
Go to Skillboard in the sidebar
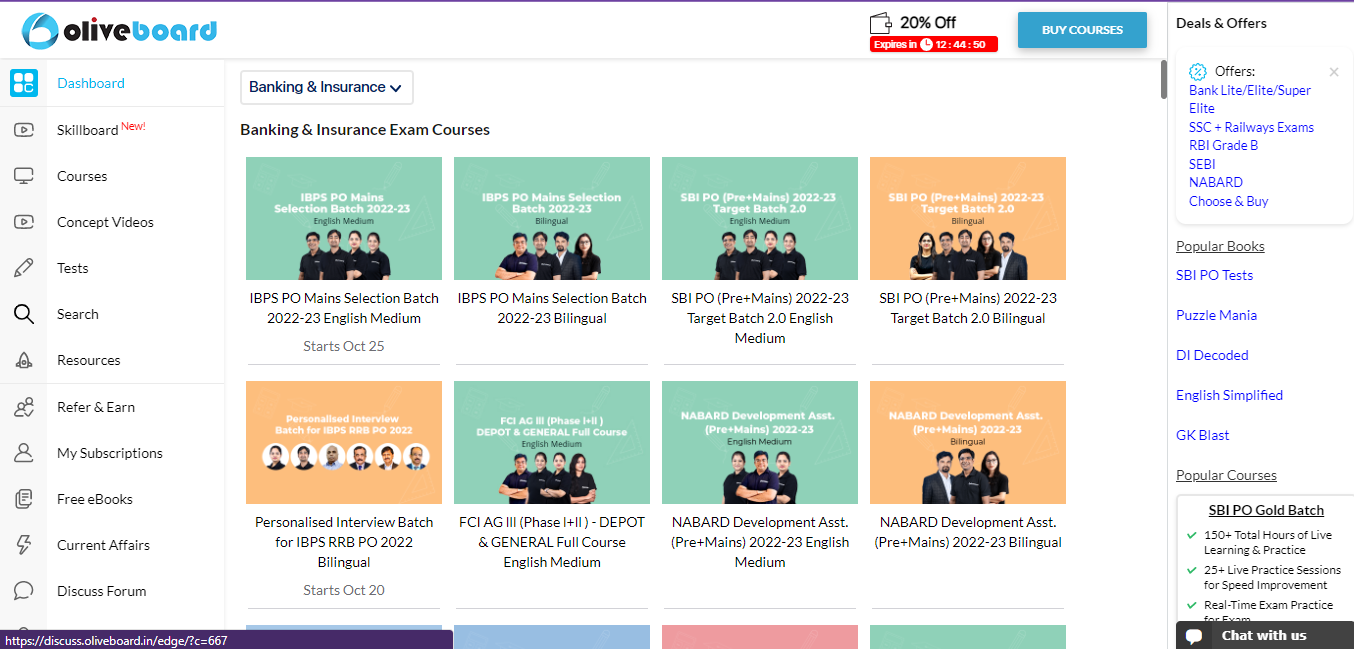(x=101, y=130)
